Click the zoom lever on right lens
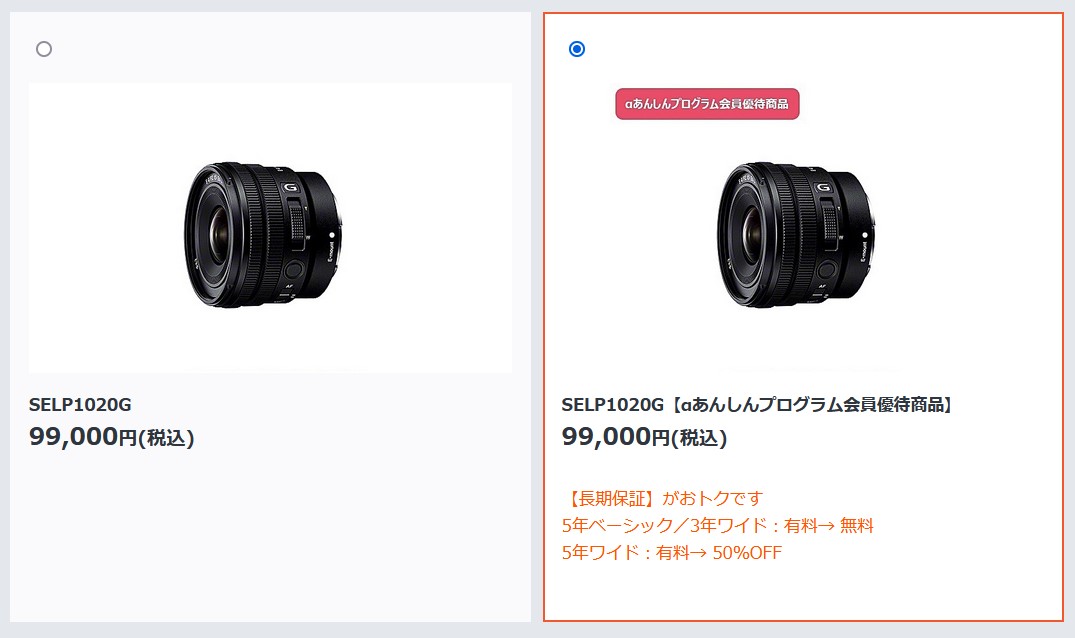1075x638 pixels. pos(830,223)
